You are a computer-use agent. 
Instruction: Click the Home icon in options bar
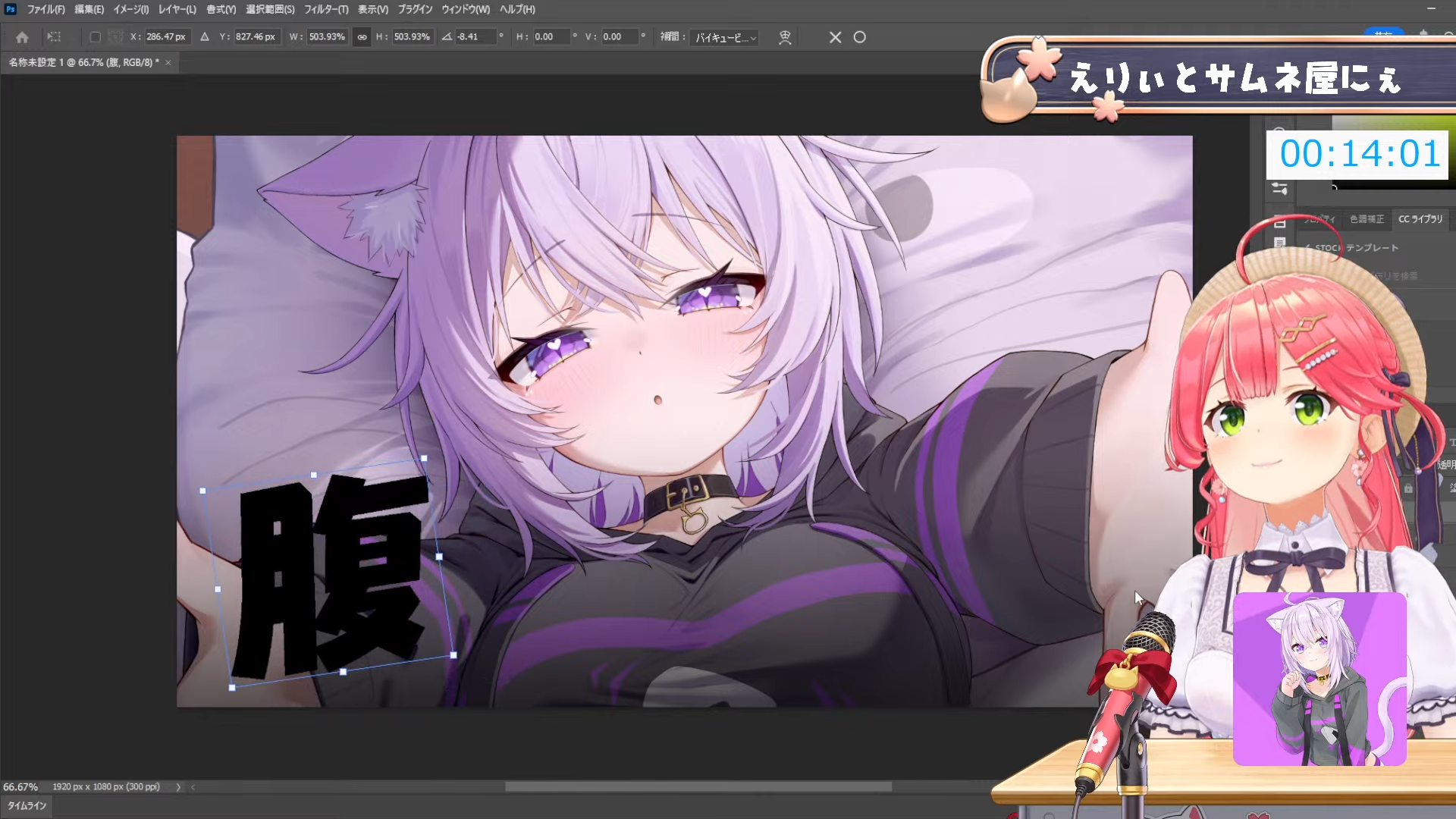[22, 37]
